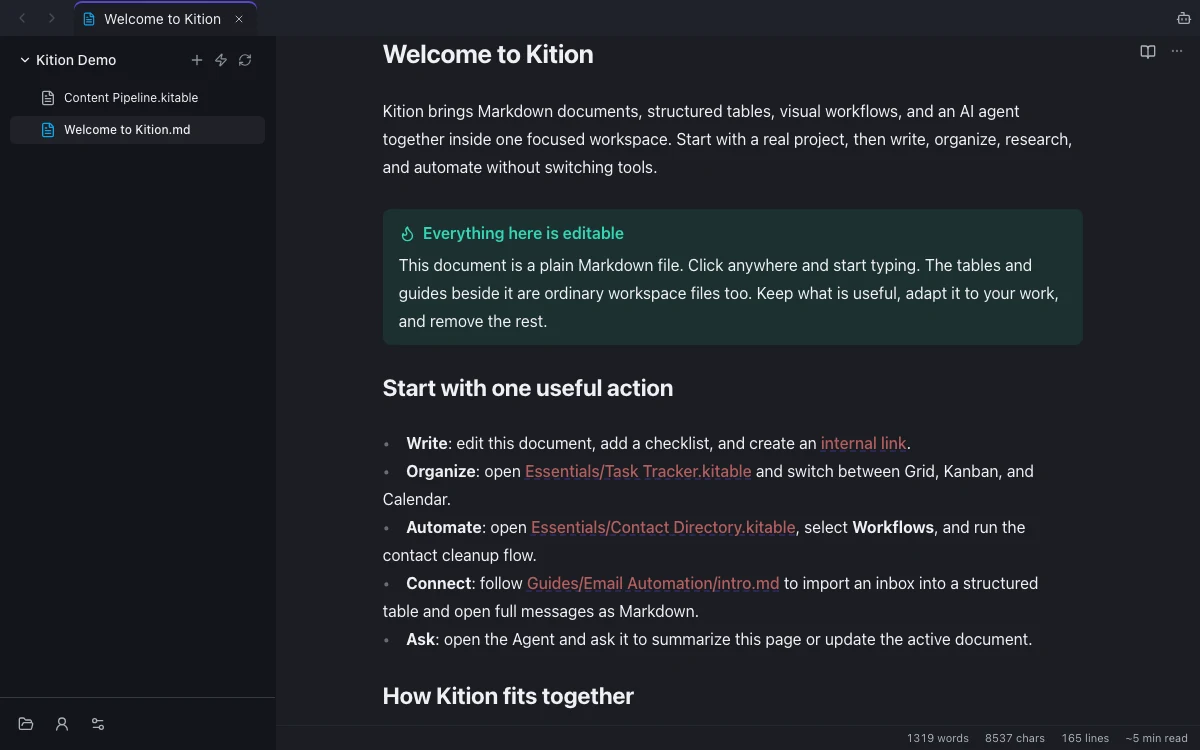Open folder icon in sidebar footer
1200x750 pixels.
pos(26,724)
